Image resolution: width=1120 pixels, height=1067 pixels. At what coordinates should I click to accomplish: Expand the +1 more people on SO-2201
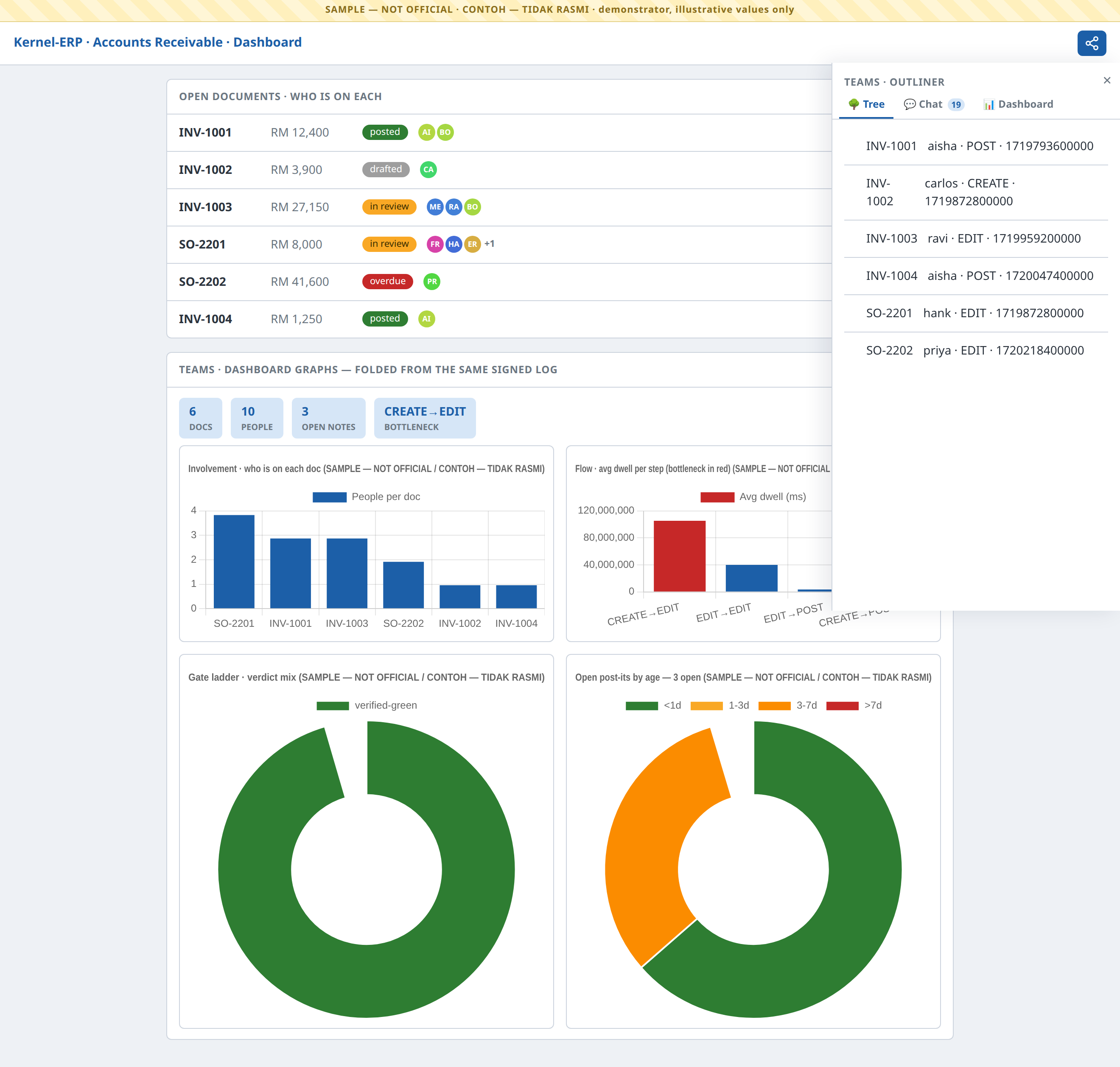490,244
